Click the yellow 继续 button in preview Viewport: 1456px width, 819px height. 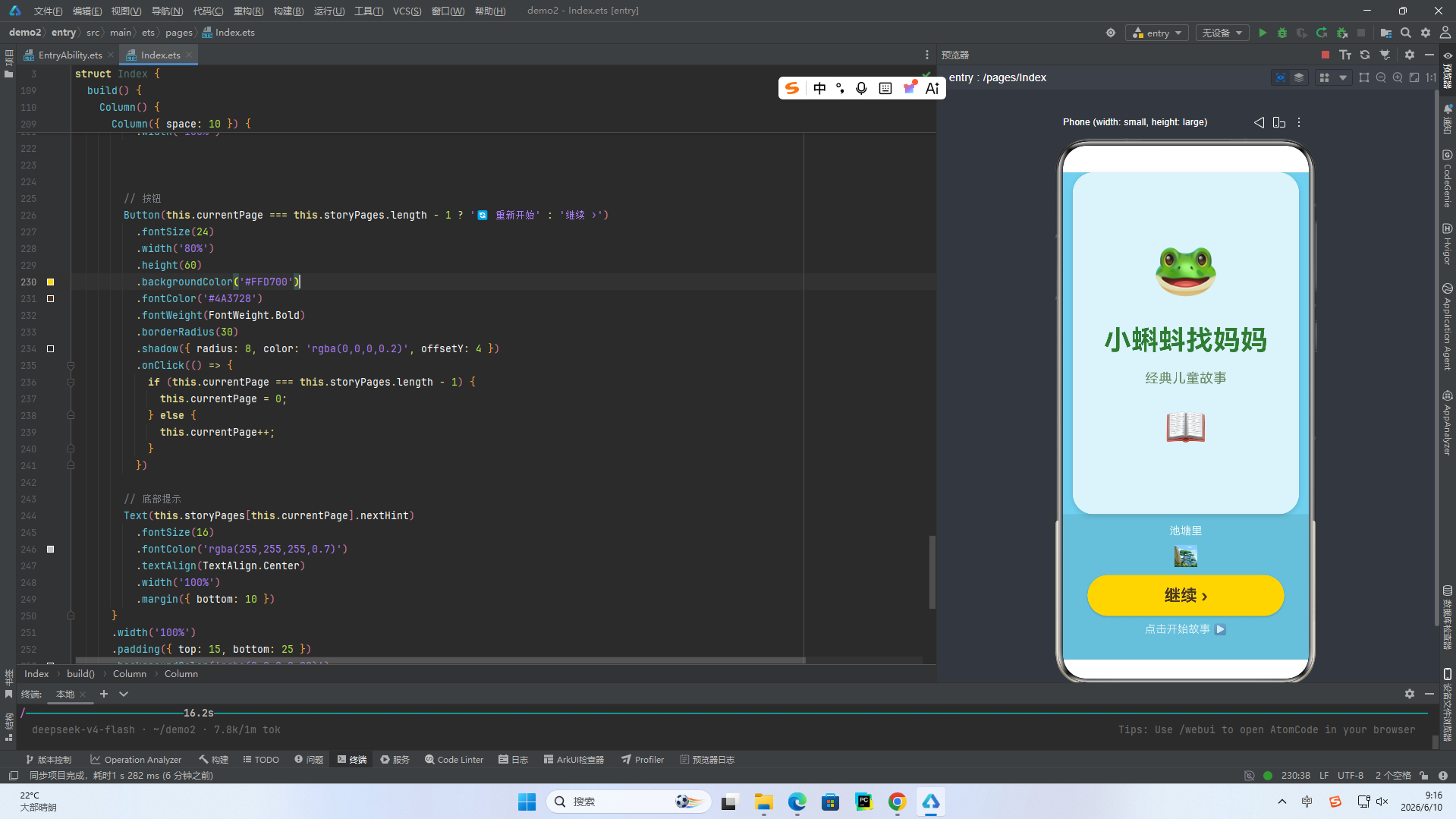pos(1185,595)
